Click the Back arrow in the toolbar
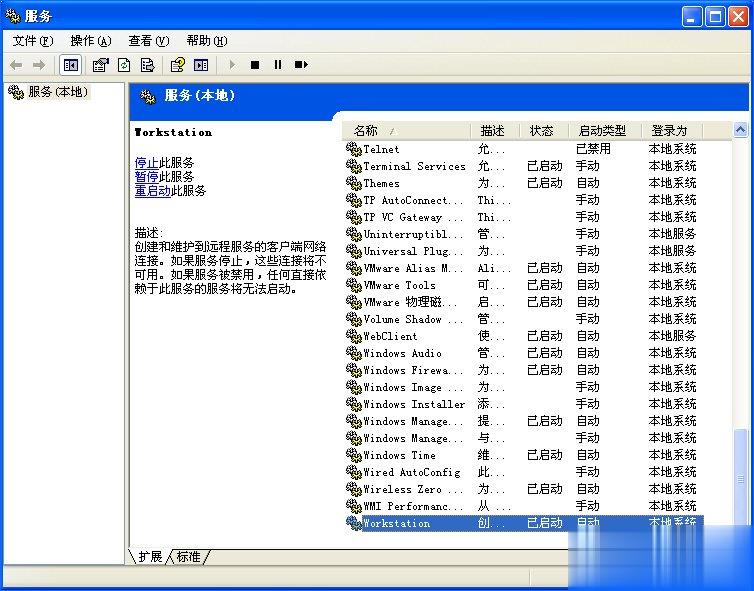 click(x=16, y=64)
